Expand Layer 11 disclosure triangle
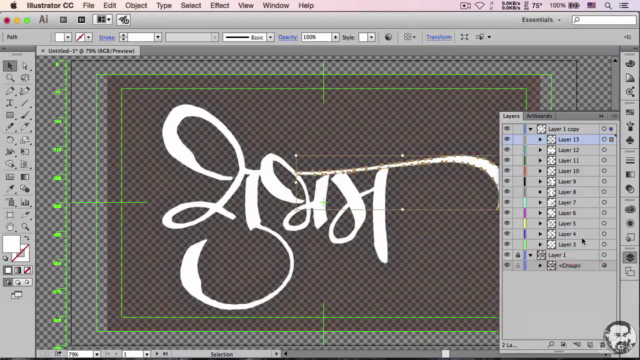 tap(540, 160)
